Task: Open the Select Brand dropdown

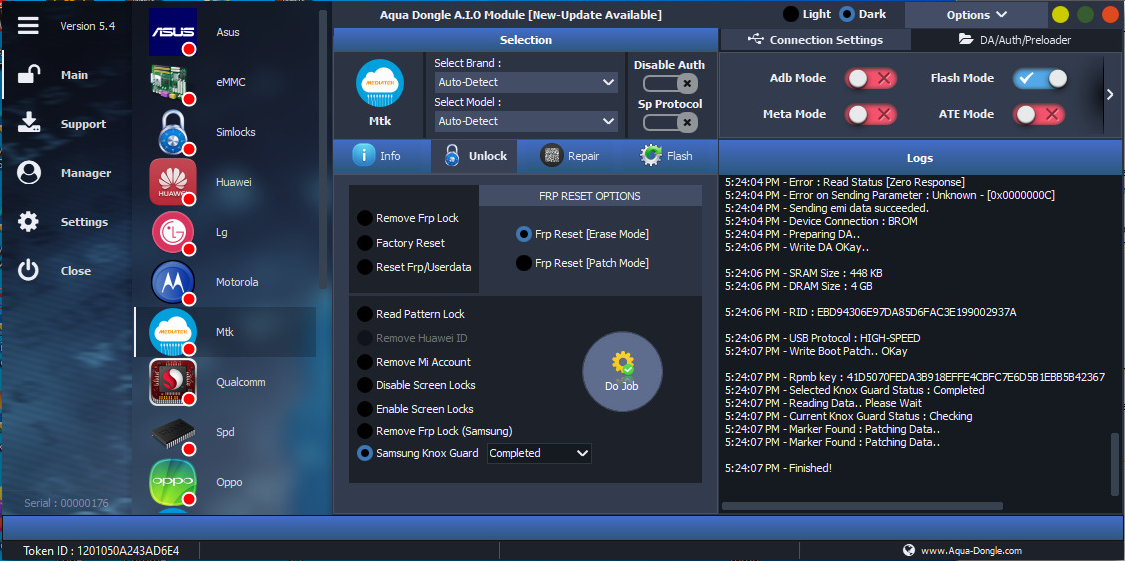Action: [526, 82]
